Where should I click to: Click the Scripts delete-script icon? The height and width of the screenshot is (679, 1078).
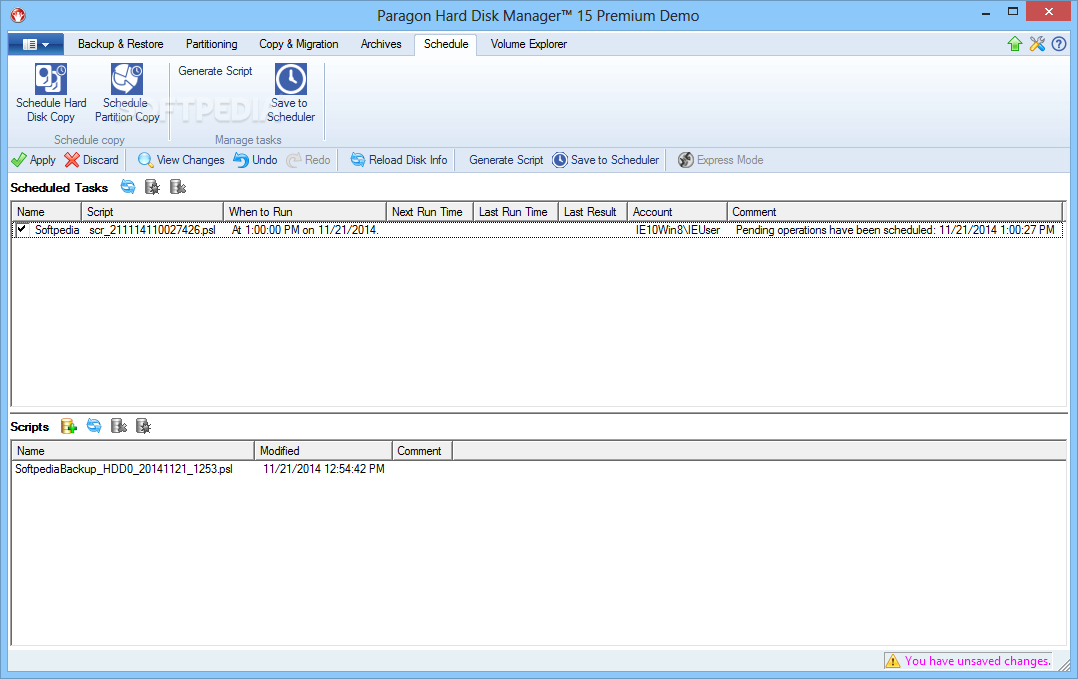[119, 426]
